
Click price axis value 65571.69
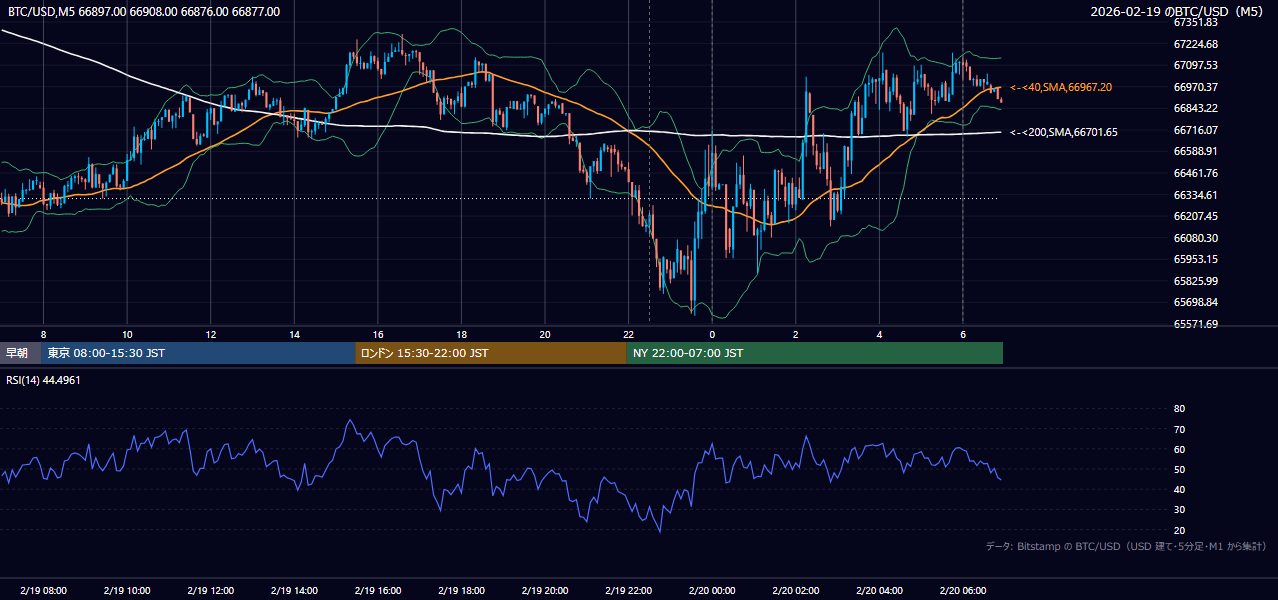point(1195,324)
